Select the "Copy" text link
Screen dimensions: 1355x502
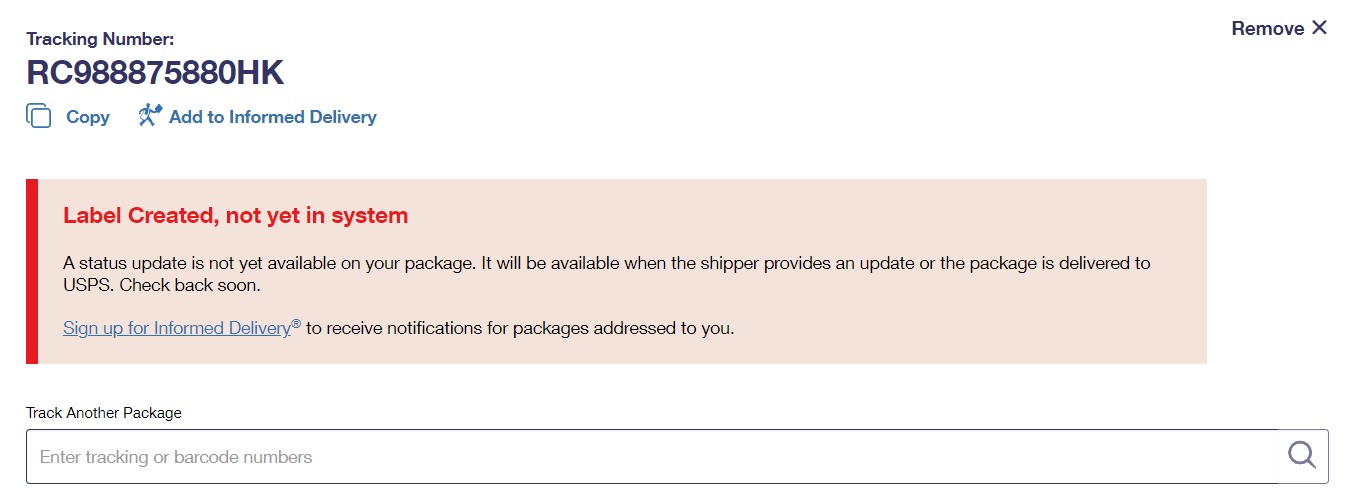coord(88,117)
